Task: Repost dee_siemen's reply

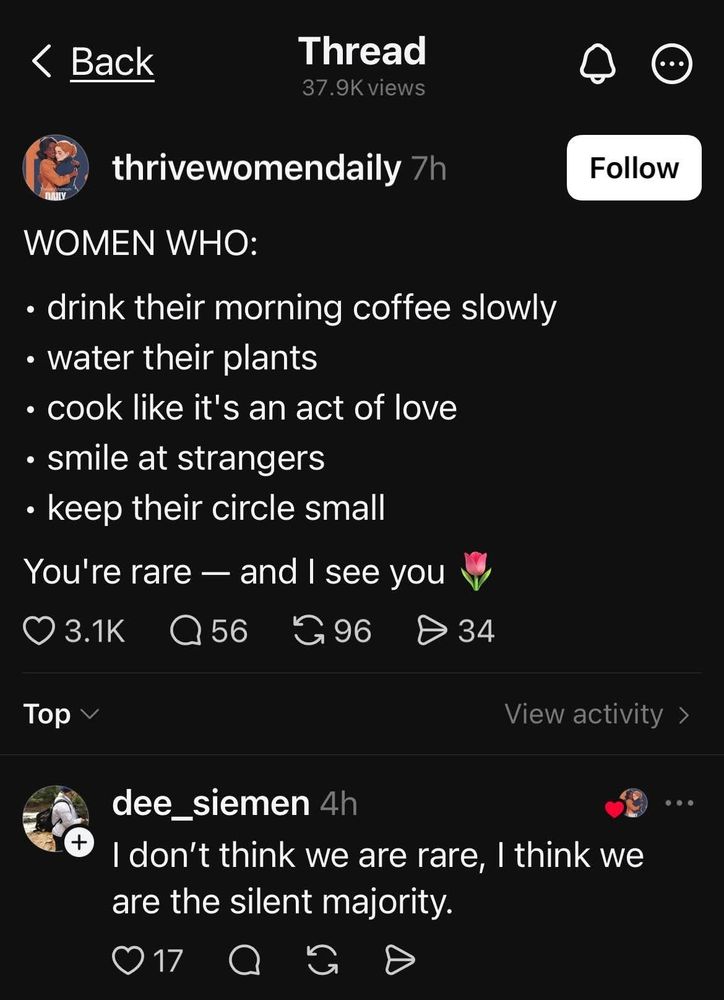Action: 321,961
